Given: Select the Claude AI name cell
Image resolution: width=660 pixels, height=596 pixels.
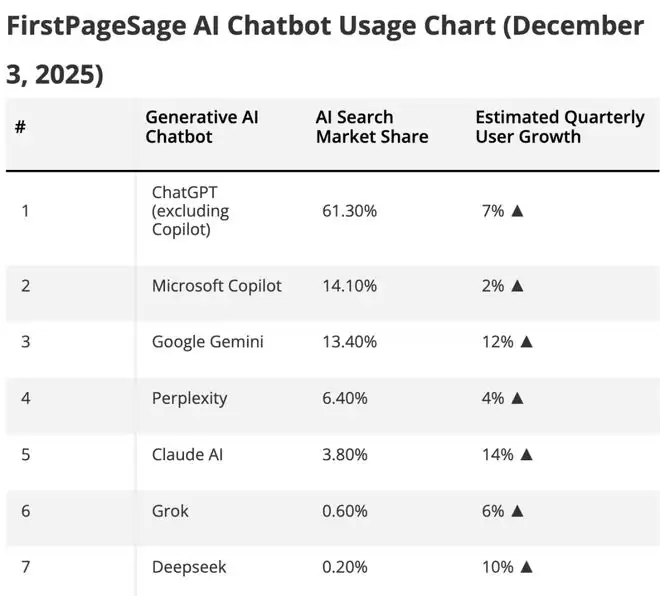Looking at the screenshot, I should point(187,454).
